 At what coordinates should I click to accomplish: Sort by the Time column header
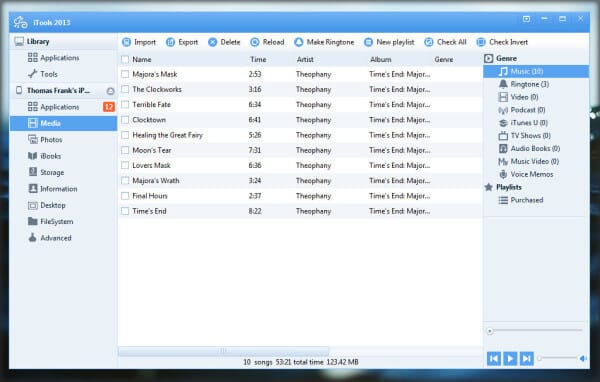coord(258,59)
